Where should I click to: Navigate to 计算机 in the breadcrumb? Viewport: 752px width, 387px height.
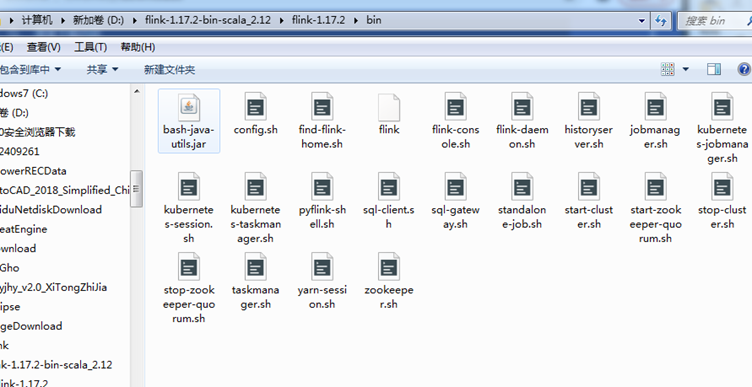[x=37, y=20]
